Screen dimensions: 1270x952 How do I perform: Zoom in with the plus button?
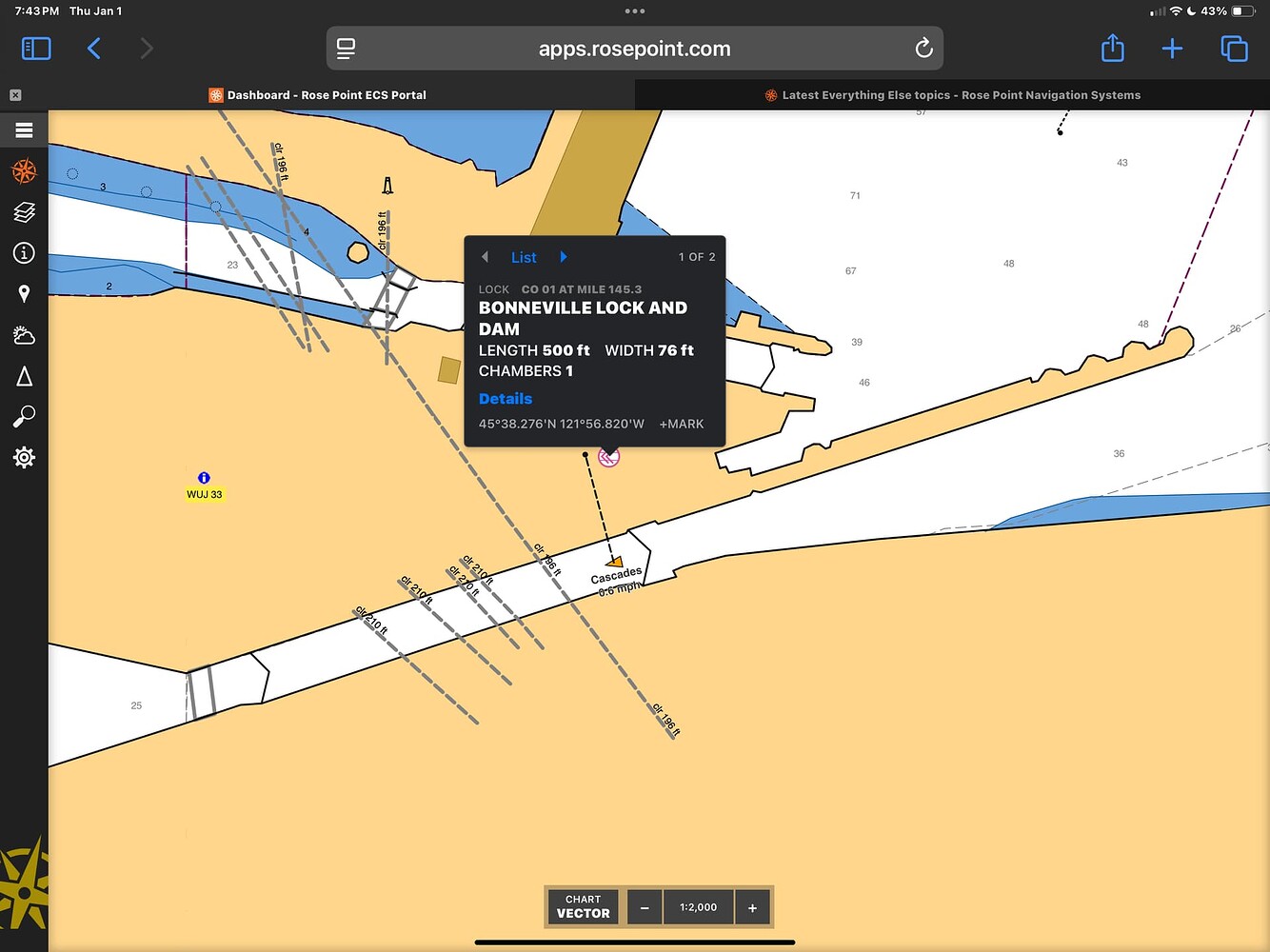pos(752,907)
